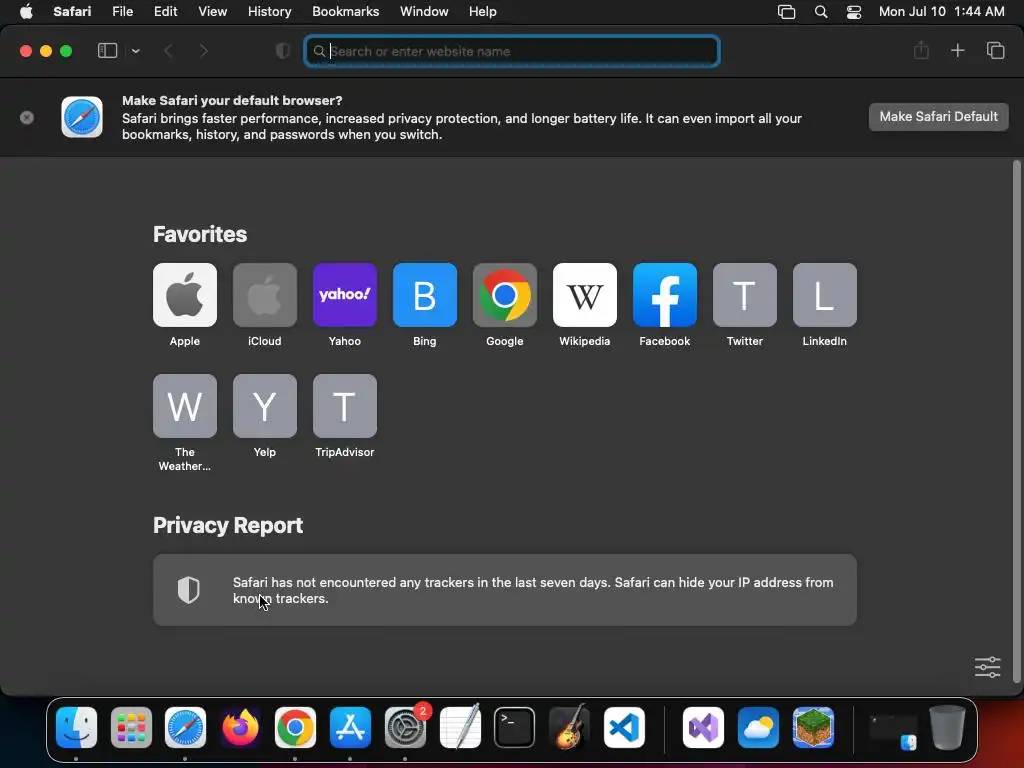1024x768 pixels.
Task: Open the Privacy Report tracker summary box
Action: coord(505,590)
